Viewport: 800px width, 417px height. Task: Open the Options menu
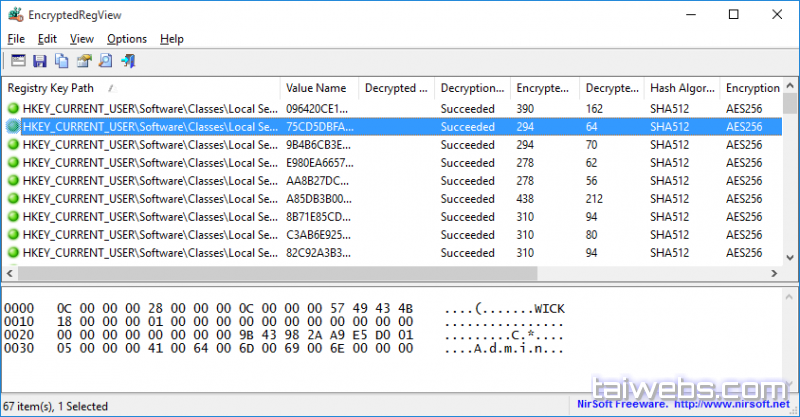(x=126, y=39)
